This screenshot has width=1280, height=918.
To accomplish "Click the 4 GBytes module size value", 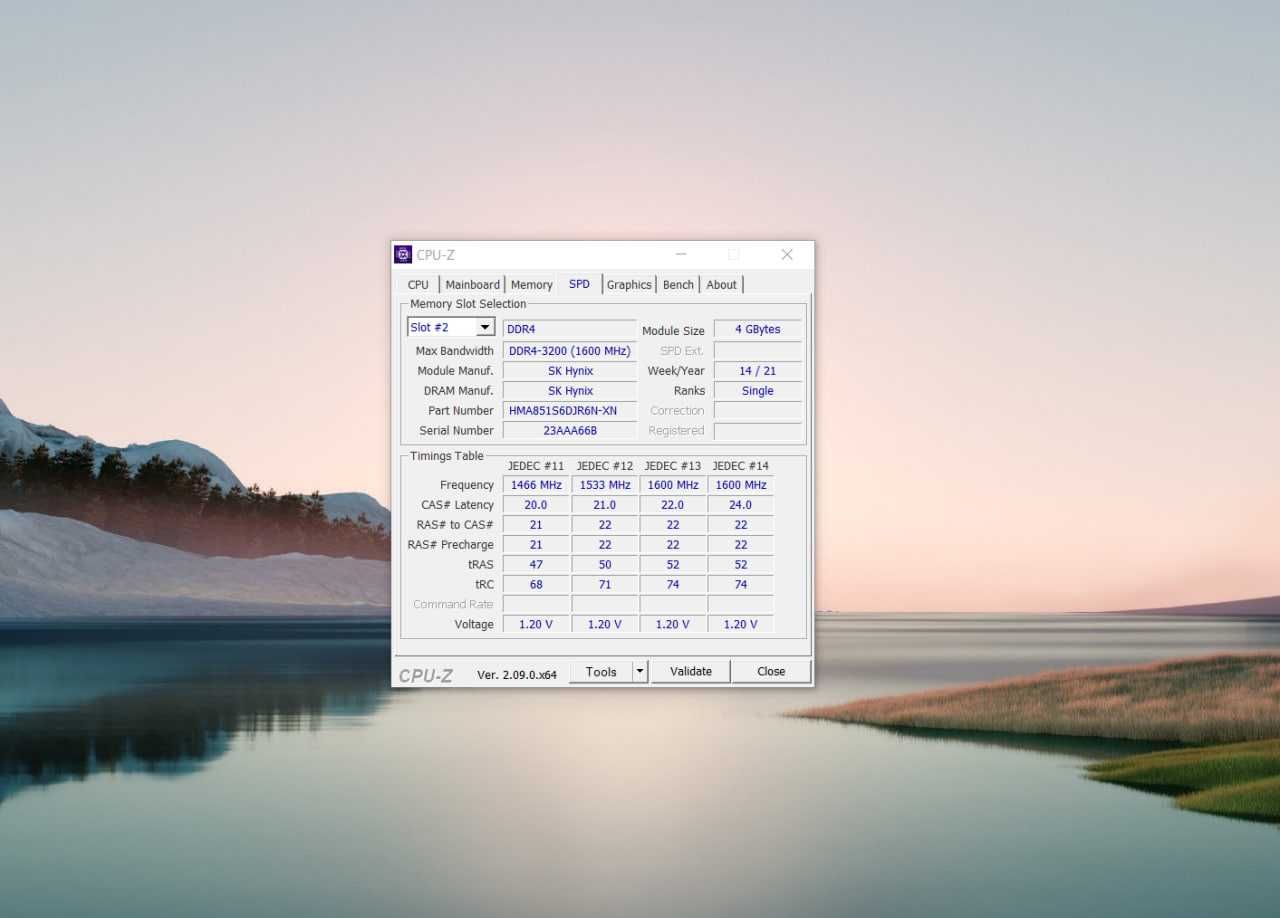I will [x=757, y=329].
